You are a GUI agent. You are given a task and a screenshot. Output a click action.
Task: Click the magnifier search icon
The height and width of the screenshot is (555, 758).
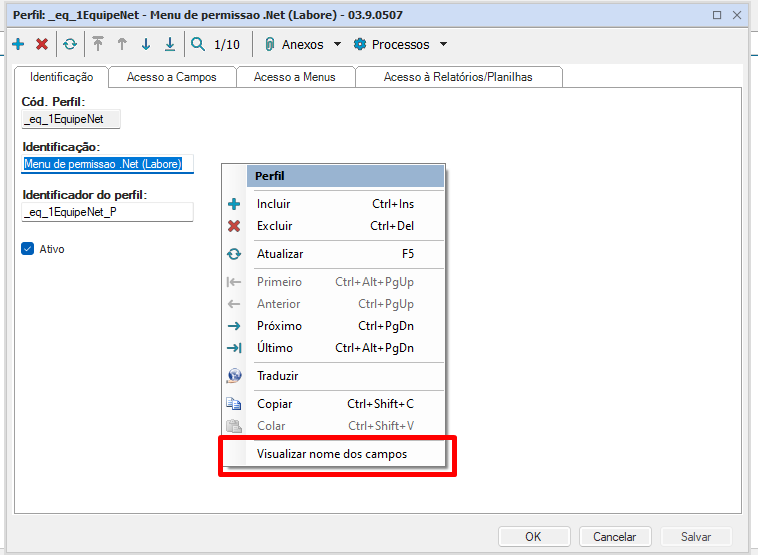(198, 44)
